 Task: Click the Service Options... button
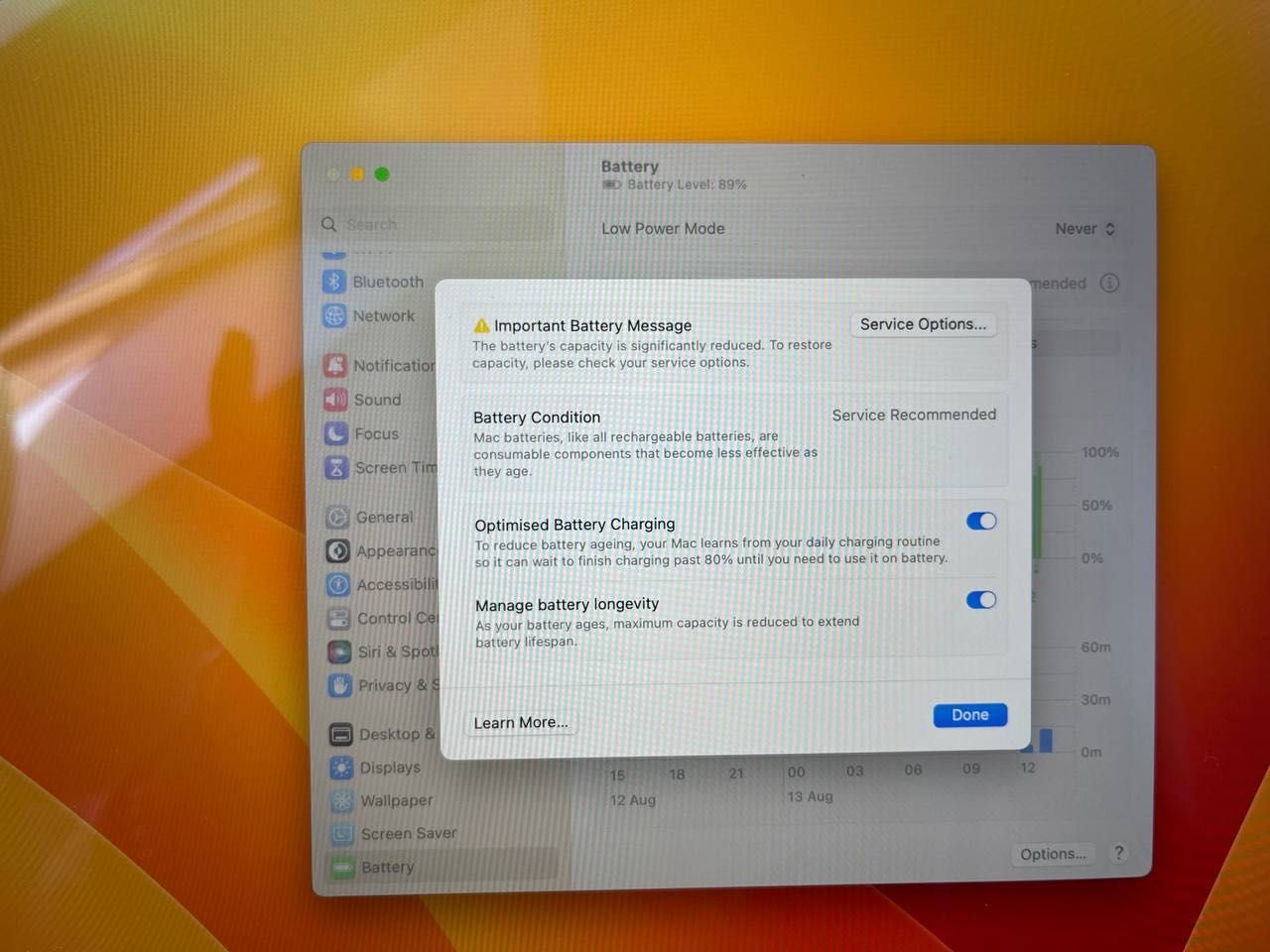(924, 324)
